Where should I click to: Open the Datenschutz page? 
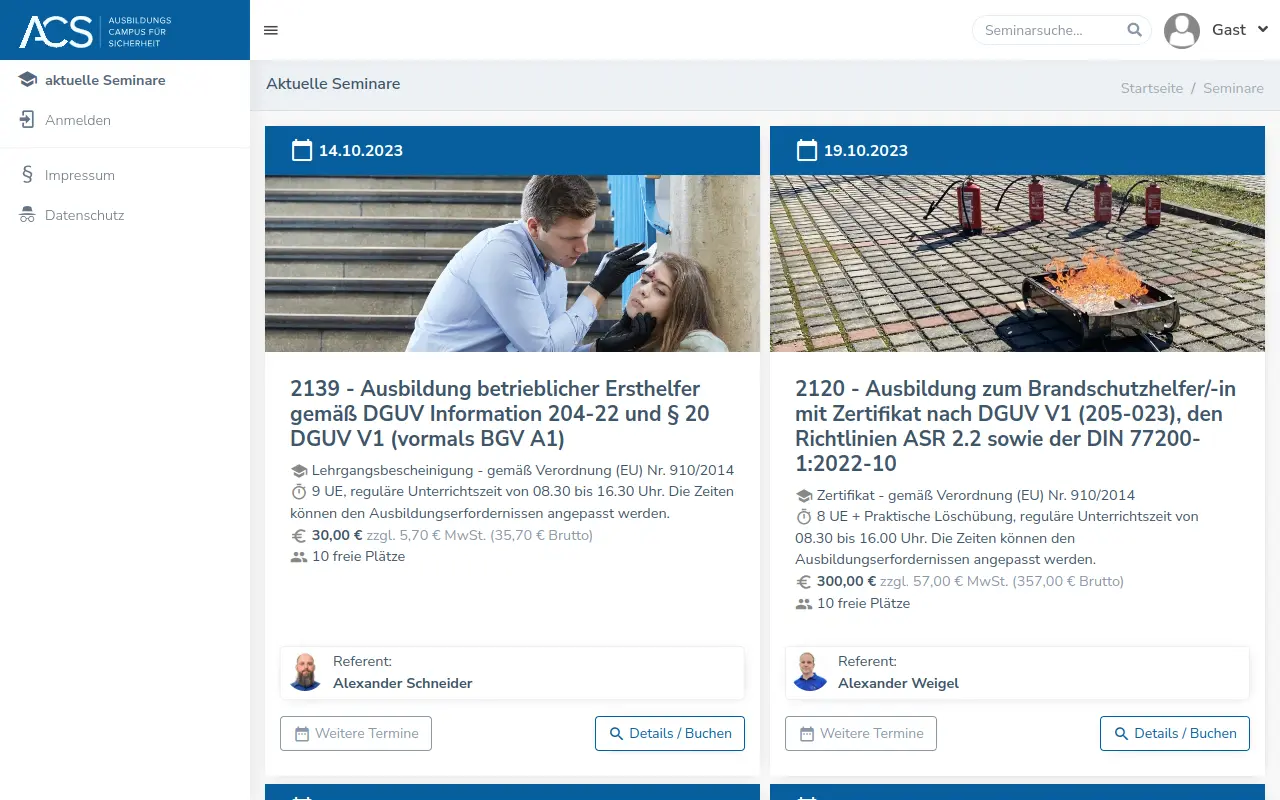point(85,215)
